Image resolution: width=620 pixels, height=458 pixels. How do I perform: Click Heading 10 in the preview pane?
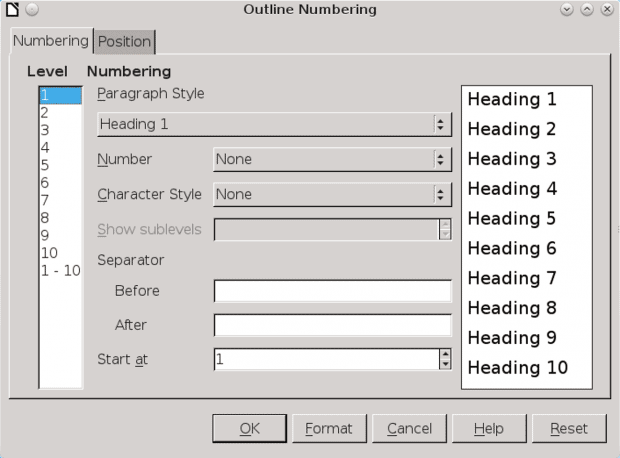(x=518, y=367)
